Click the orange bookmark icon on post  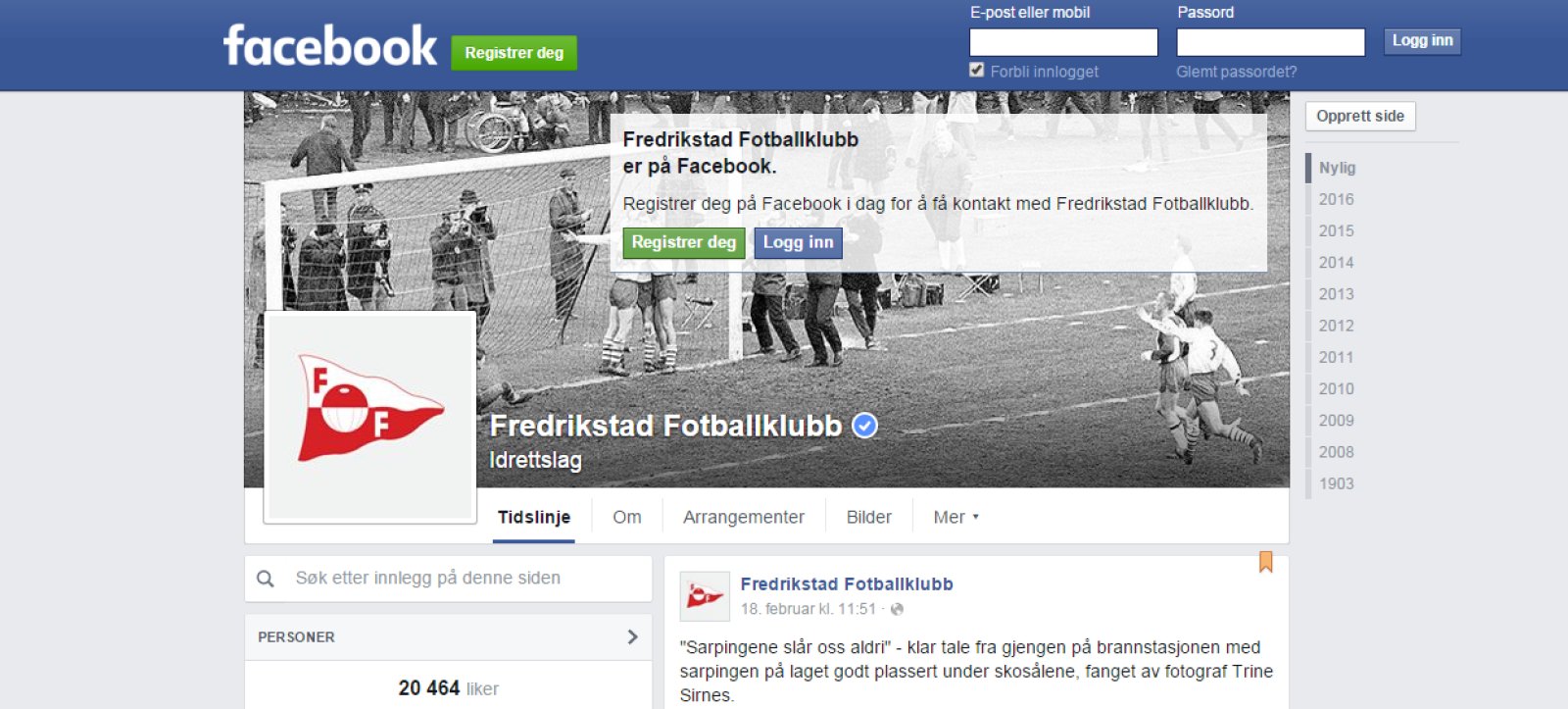click(1265, 562)
